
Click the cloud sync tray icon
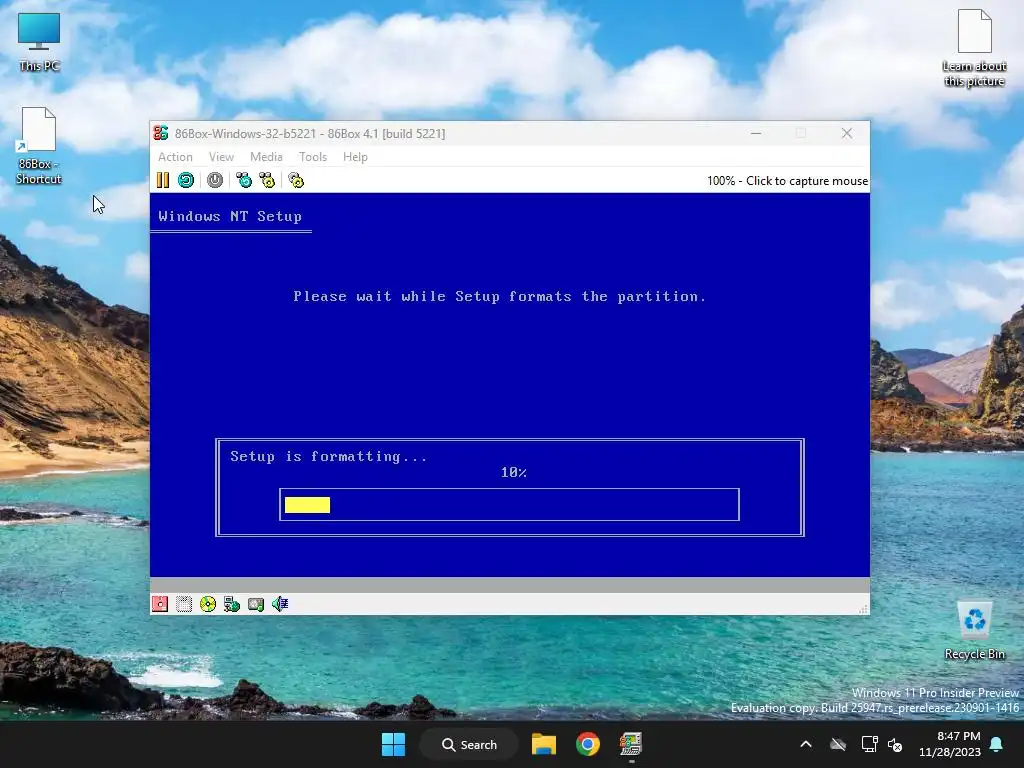[x=838, y=744]
